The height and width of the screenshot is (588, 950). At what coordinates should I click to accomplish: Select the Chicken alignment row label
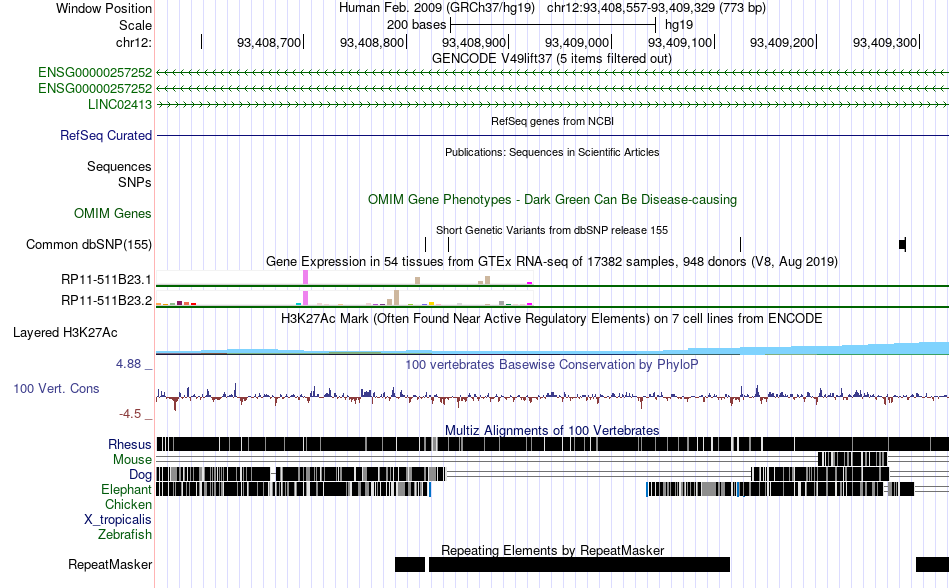(128, 504)
